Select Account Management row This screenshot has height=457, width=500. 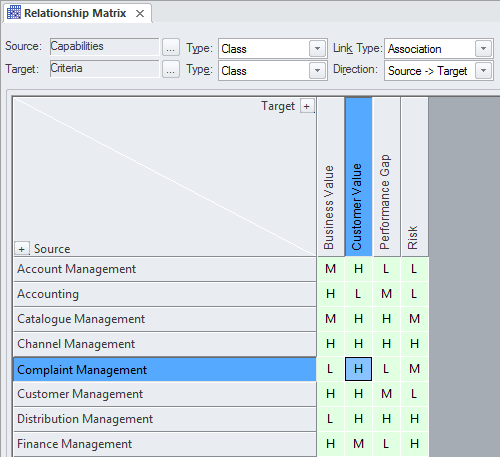165,269
